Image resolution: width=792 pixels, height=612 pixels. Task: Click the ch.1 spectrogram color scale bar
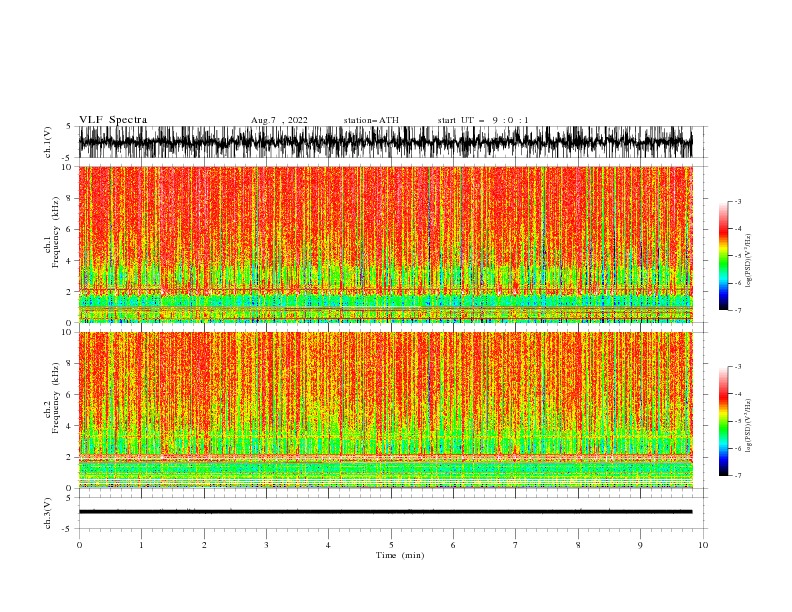click(x=723, y=255)
